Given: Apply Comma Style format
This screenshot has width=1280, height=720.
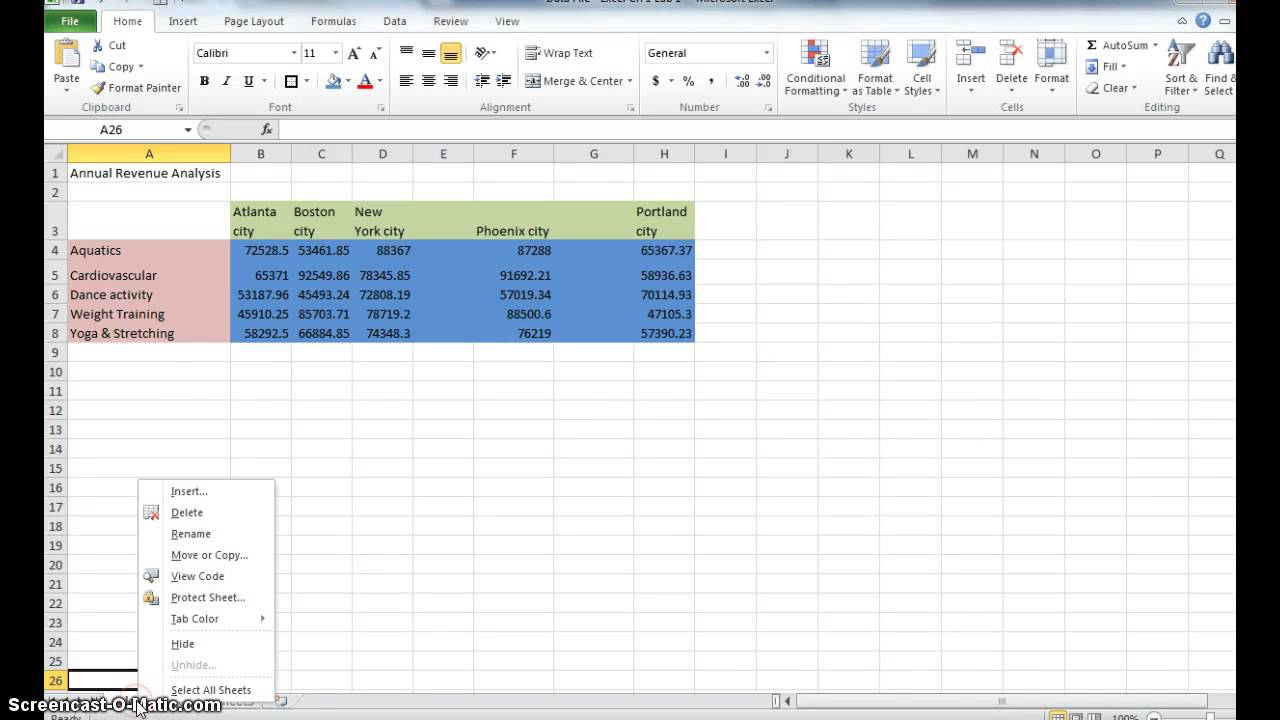Looking at the screenshot, I should pos(711,81).
